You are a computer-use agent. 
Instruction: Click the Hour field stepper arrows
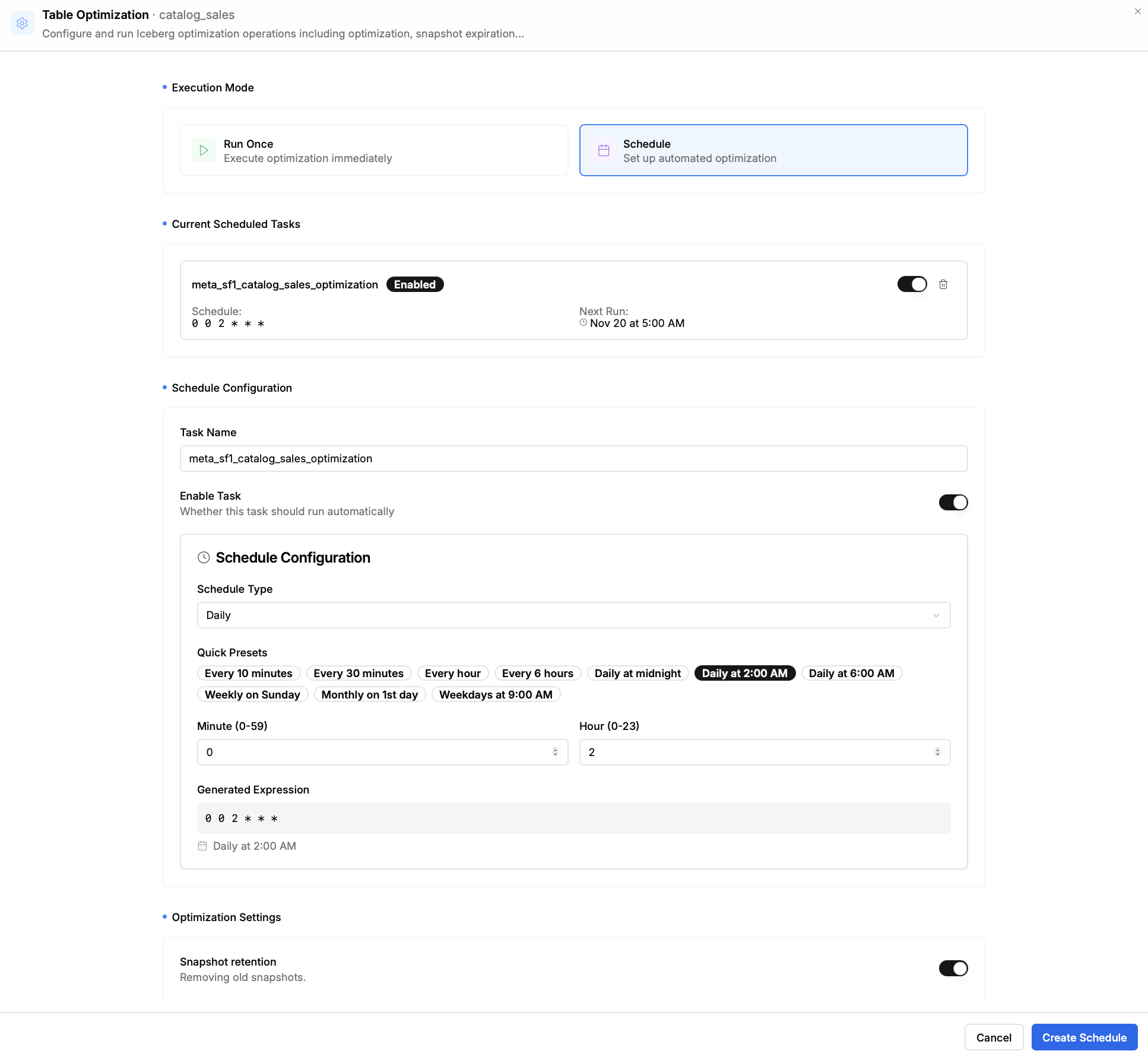937,752
